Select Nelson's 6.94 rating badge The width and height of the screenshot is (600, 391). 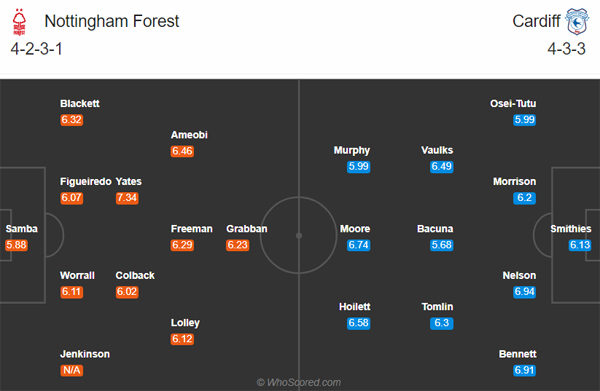pos(524,292)
